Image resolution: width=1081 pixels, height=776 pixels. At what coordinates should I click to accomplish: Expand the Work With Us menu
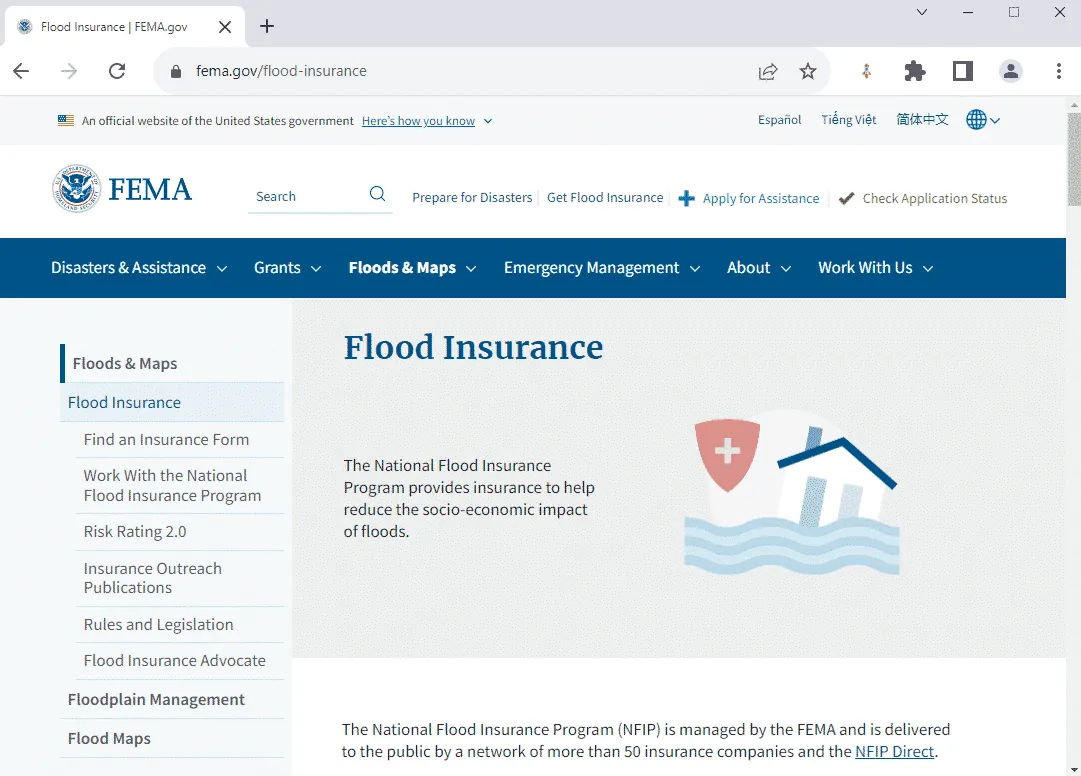pyautogui.click(x=876, y=268)
